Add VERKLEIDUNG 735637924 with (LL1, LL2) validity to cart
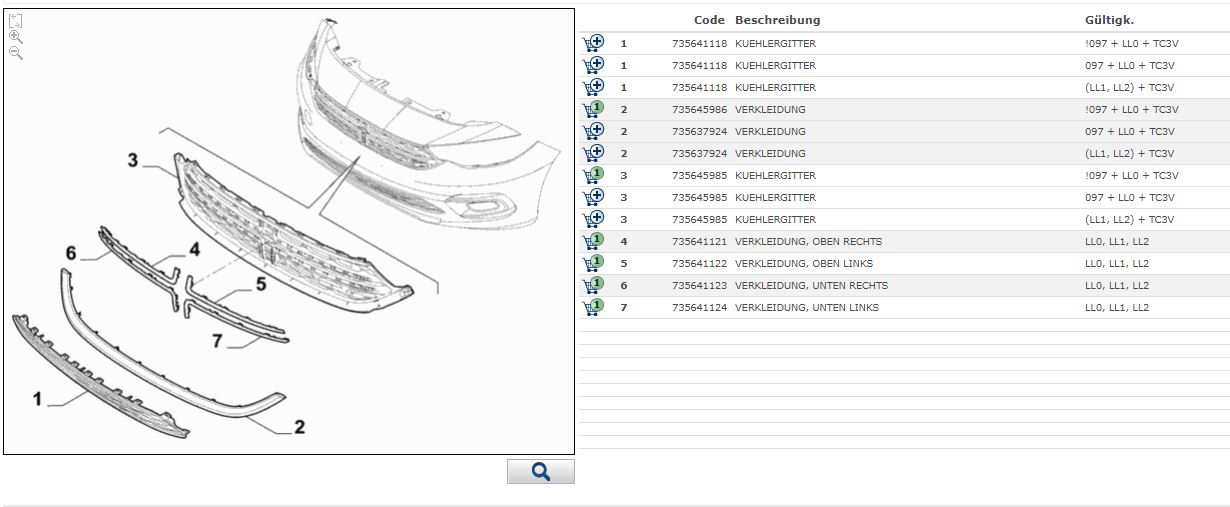This screenshot has height=507, width=1230. click(594, 153)
